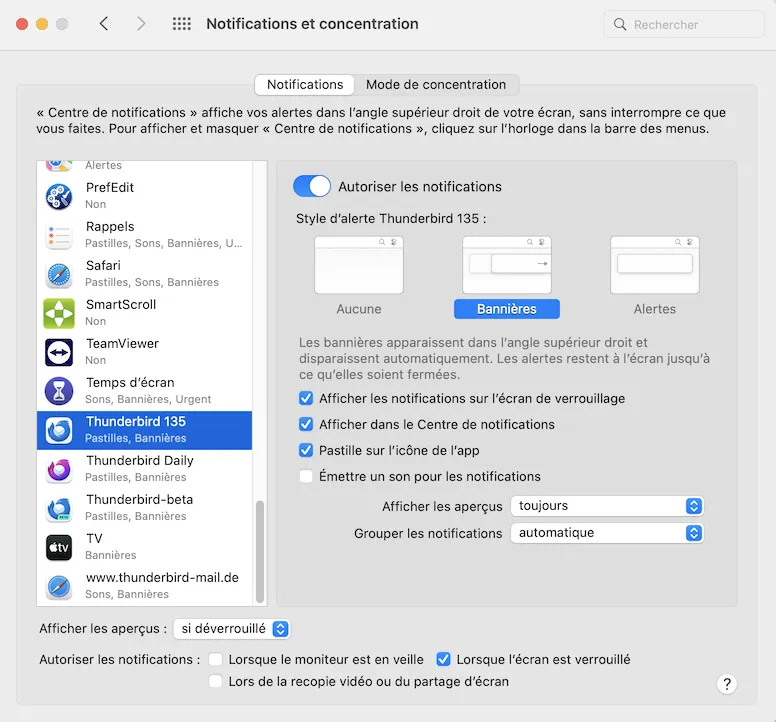Select TV in the app list

[x=145, y=547]
